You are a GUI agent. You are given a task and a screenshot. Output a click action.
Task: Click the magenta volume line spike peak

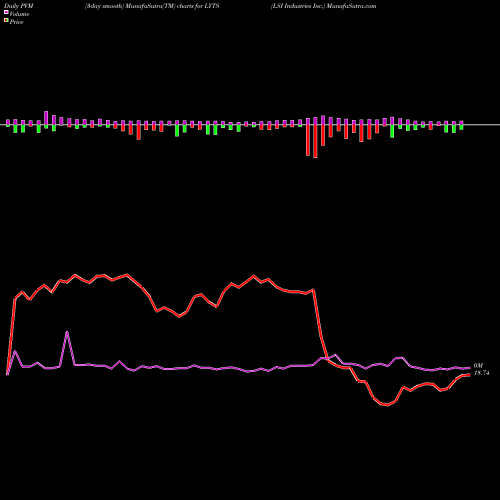click(x=67, y=332)
